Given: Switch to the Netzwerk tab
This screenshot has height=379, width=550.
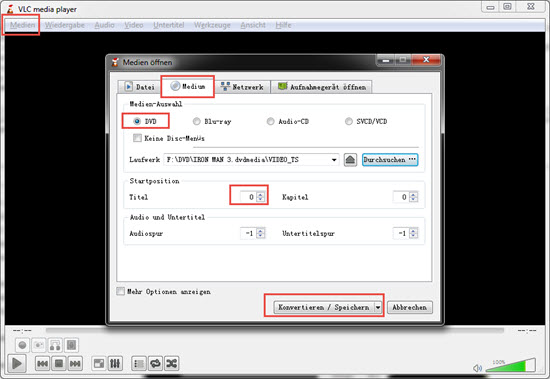Looking at the screenshot, I should point(242,87).
